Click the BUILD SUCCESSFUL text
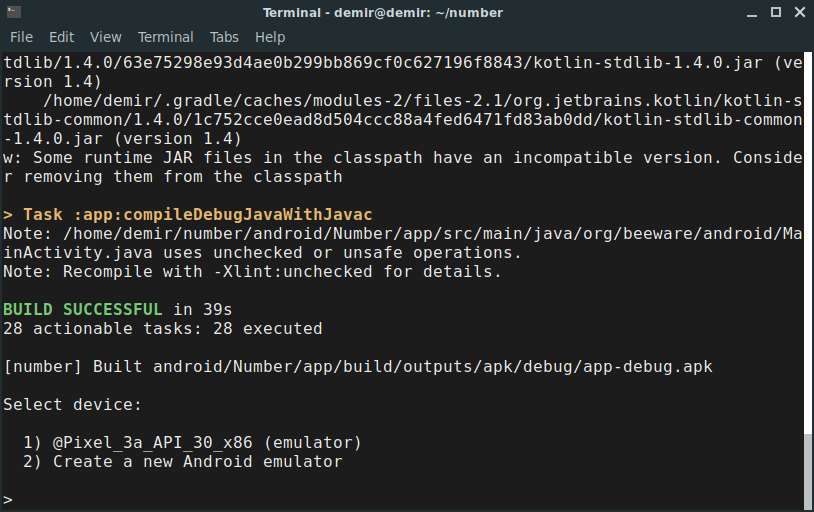 tap(83, 309)
